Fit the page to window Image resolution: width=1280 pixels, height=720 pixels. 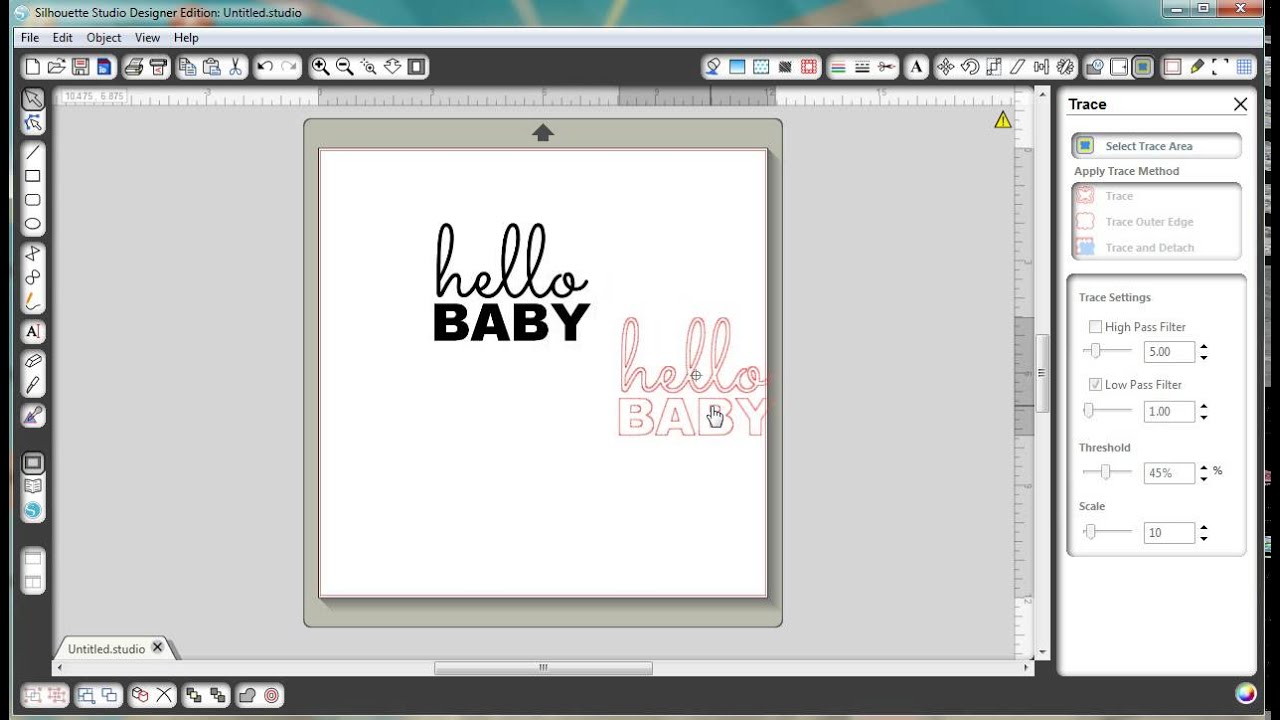tap(417, 67)
